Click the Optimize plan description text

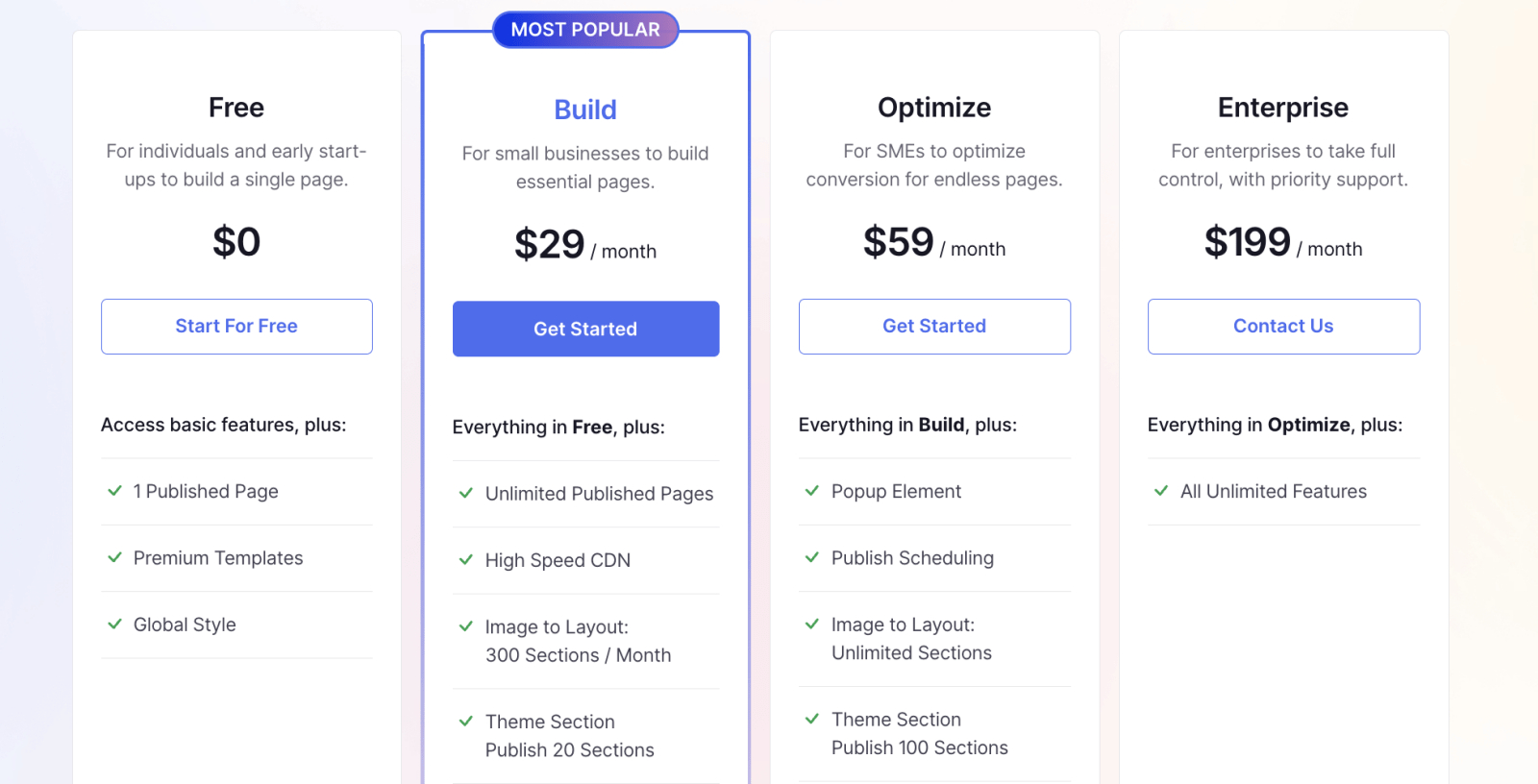click(x=933, y=164)
